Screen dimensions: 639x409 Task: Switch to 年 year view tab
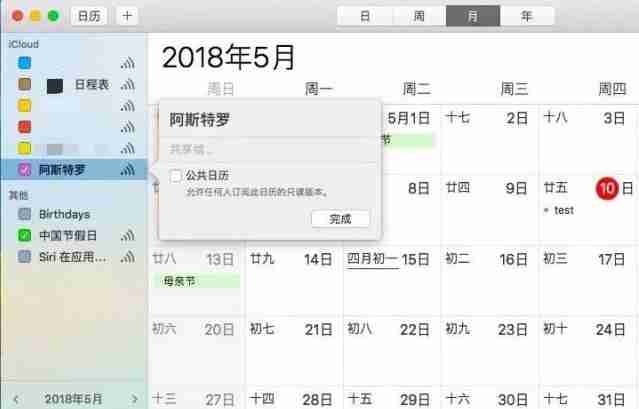(527, 16)
